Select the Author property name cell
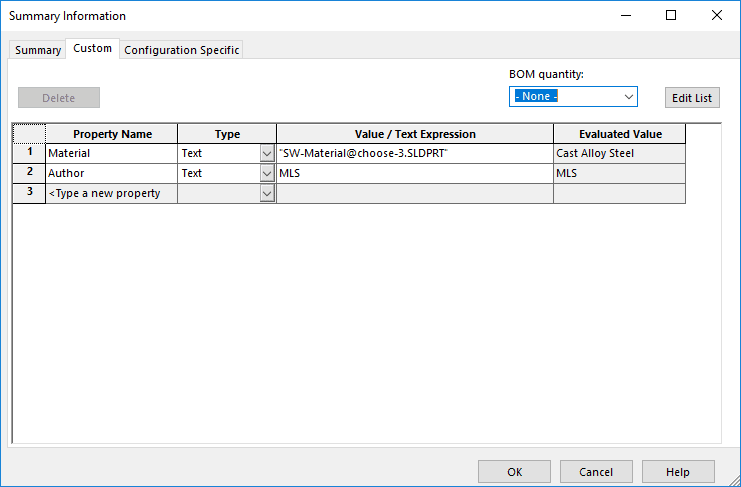The width and height of the screenshot is (741, 487). (x=112, y=173)
